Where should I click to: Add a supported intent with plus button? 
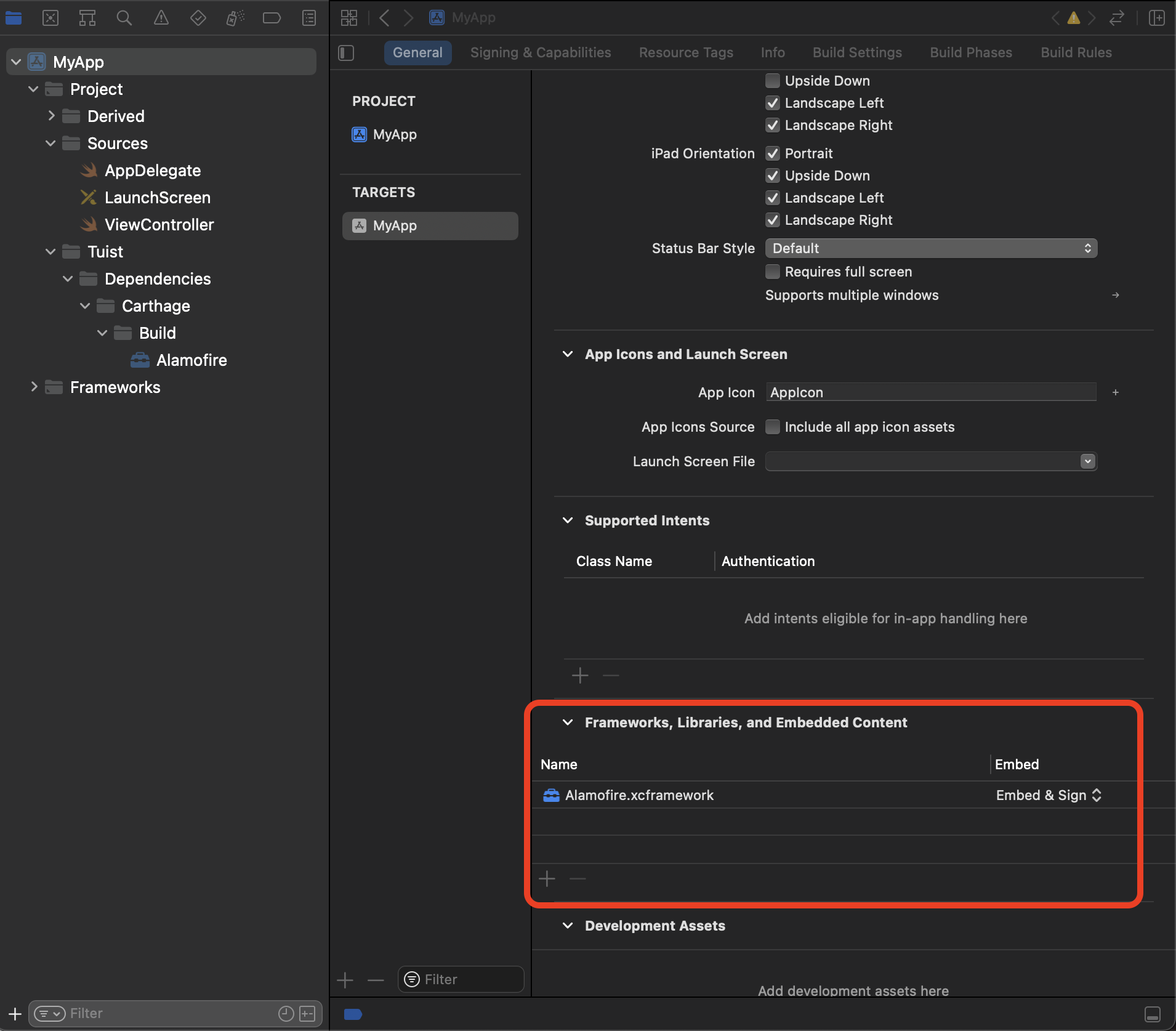point(580,676)
